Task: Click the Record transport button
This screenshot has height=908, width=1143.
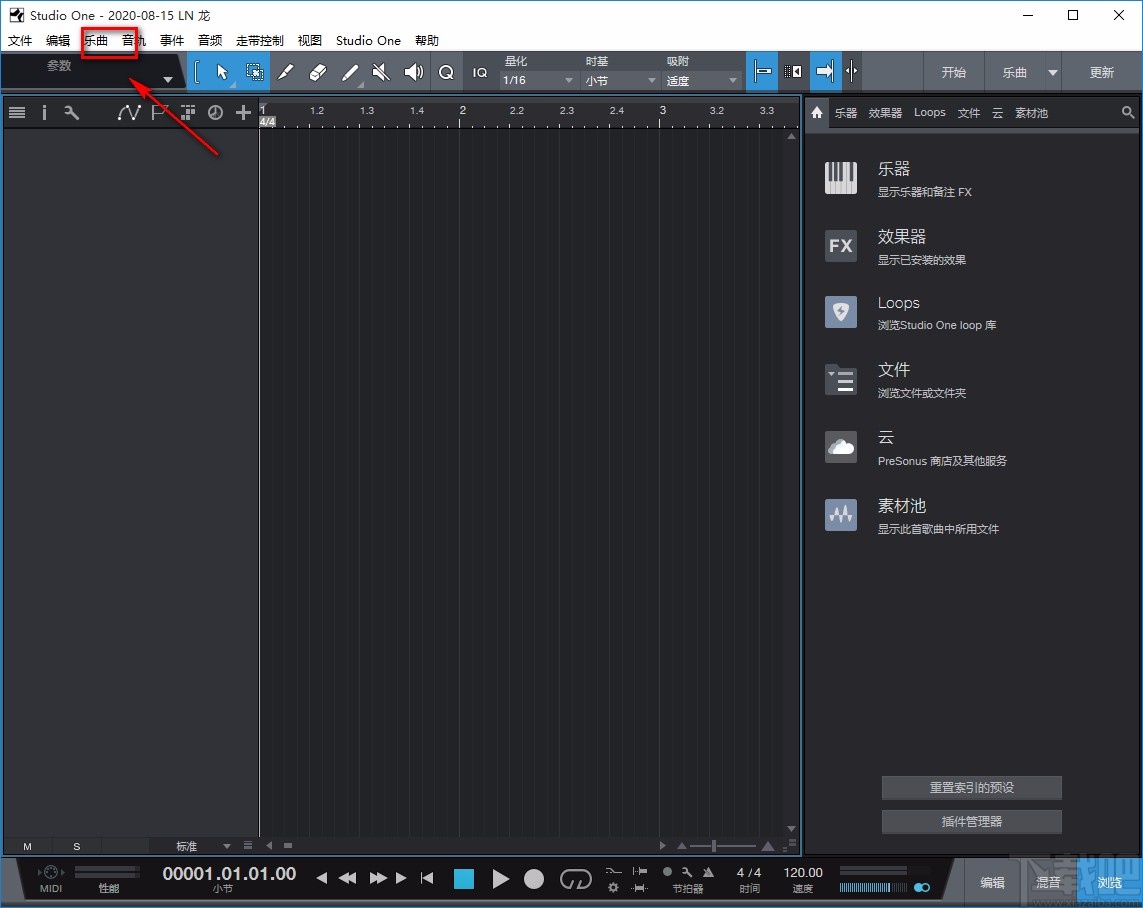Action: point(534,879)
